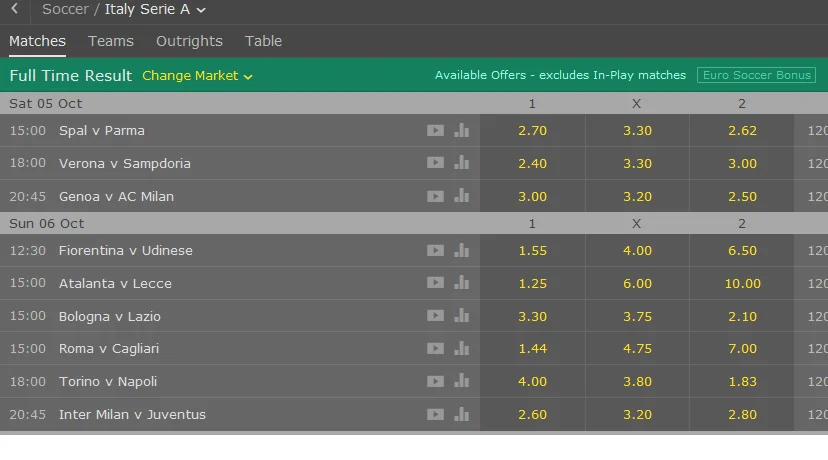828x460 pixels.
Task: Select Juventus win odds 2.80
Action: (742, 414)
